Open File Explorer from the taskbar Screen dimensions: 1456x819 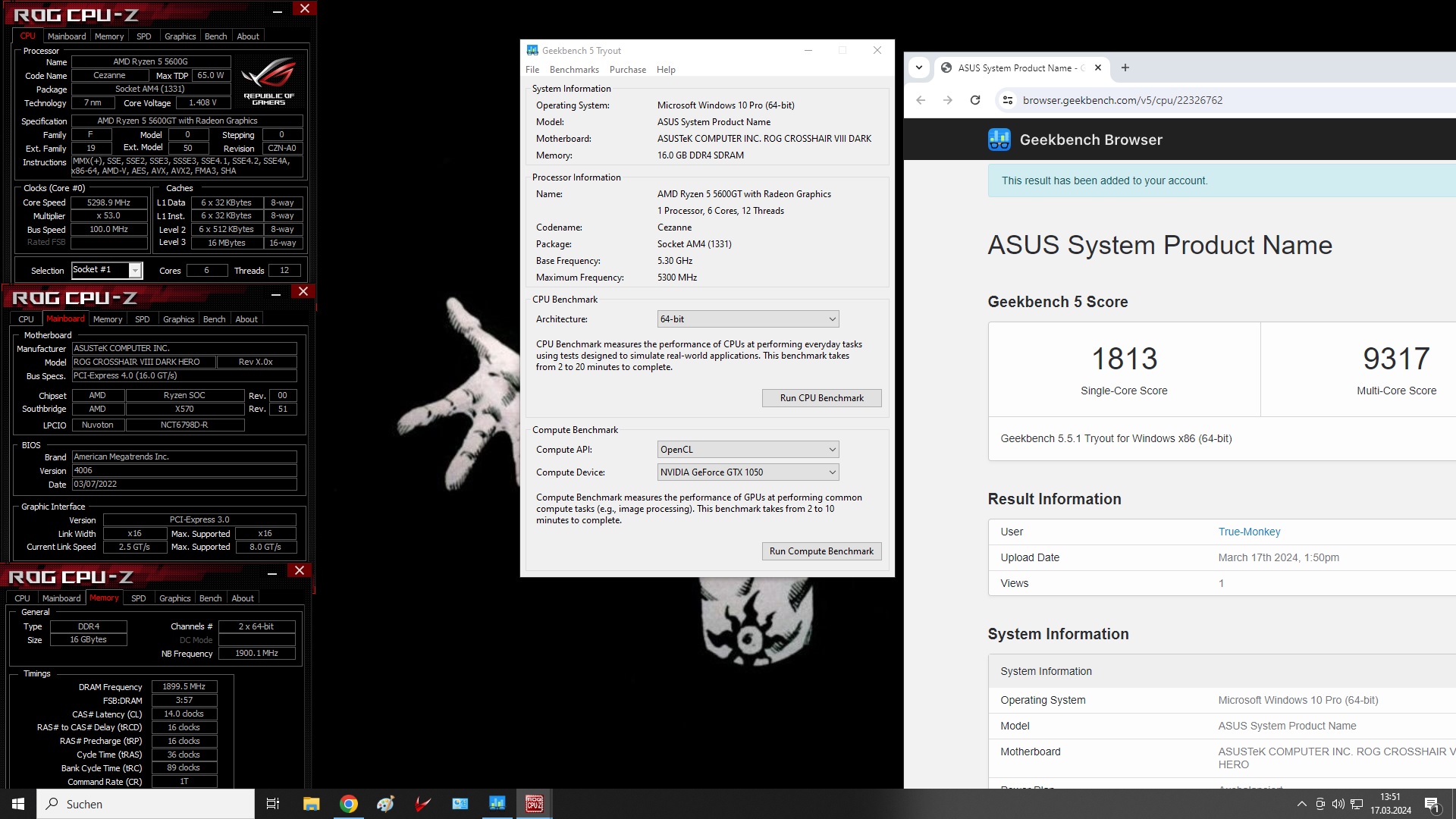coord(311,804)
